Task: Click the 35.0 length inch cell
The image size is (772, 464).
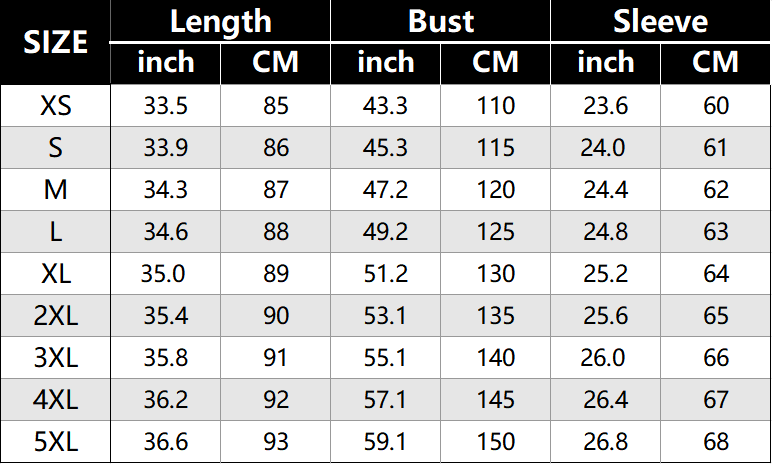Action: (166, 274)
